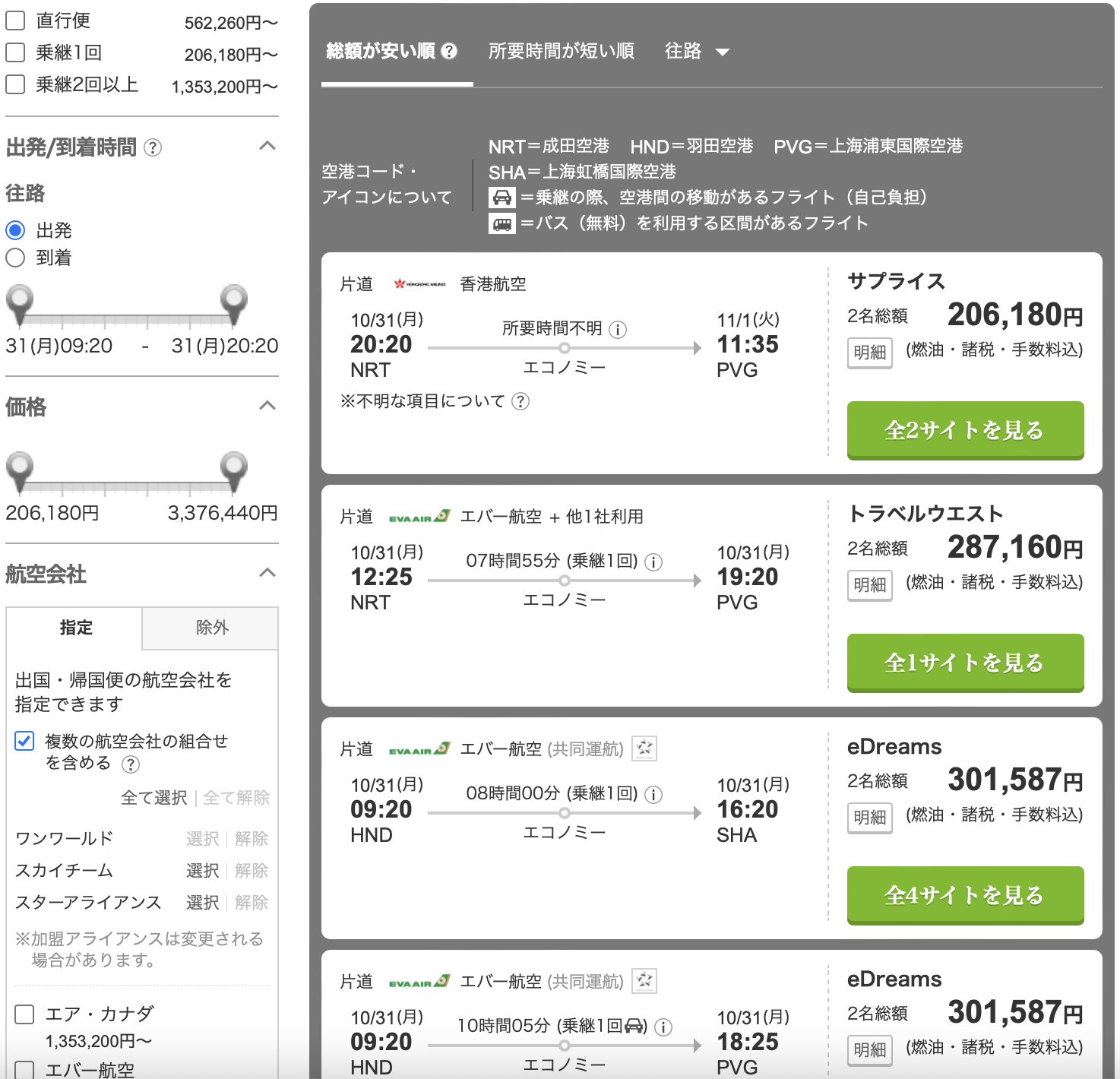The width and height of the screenshot is (1120, 1079).
Task: Open help icon next to 総額が安い順
Action: [x=450, y=51]
